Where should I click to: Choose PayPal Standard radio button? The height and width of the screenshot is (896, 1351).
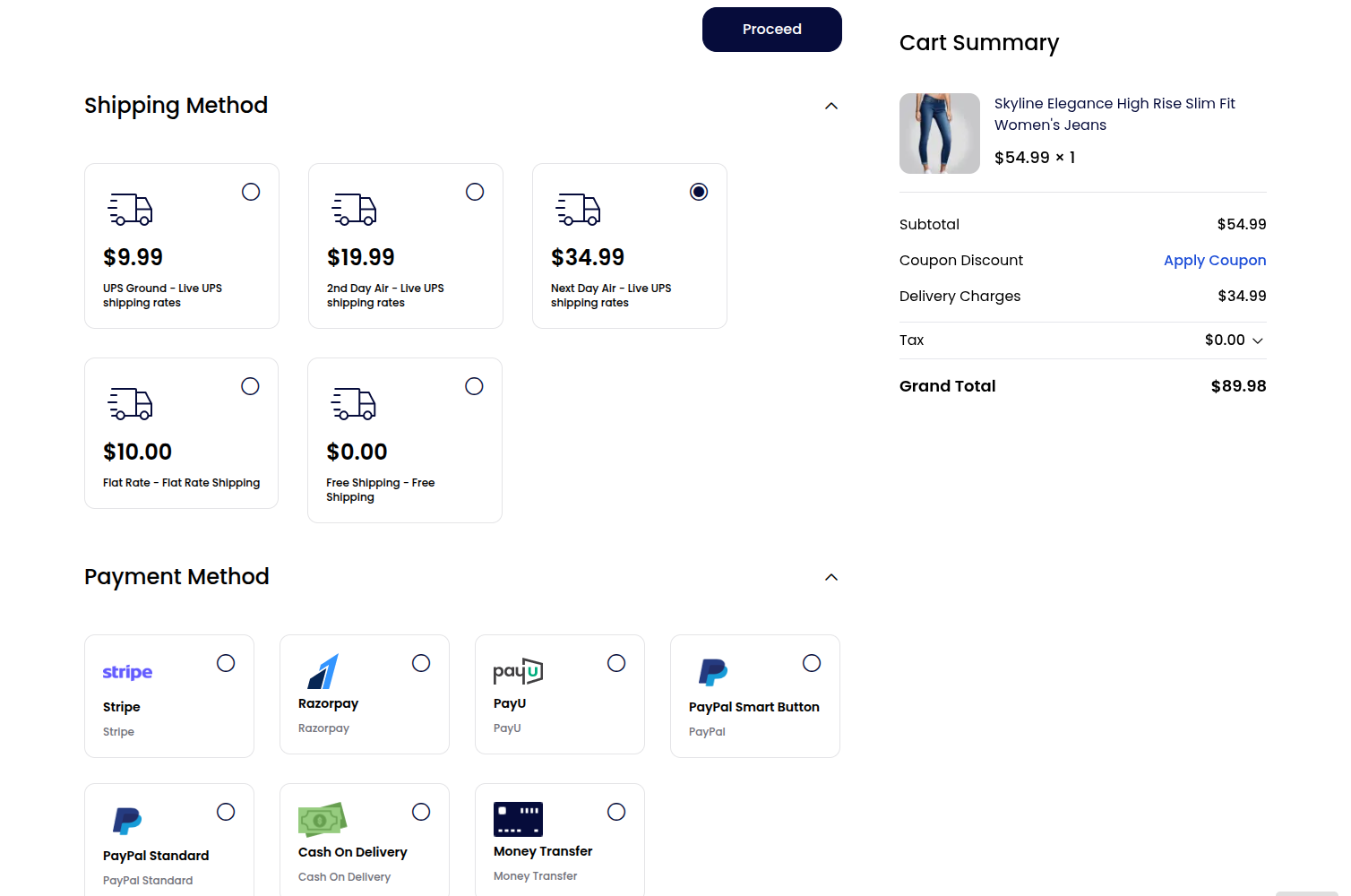pyautogui.click(x=226, y=812)
